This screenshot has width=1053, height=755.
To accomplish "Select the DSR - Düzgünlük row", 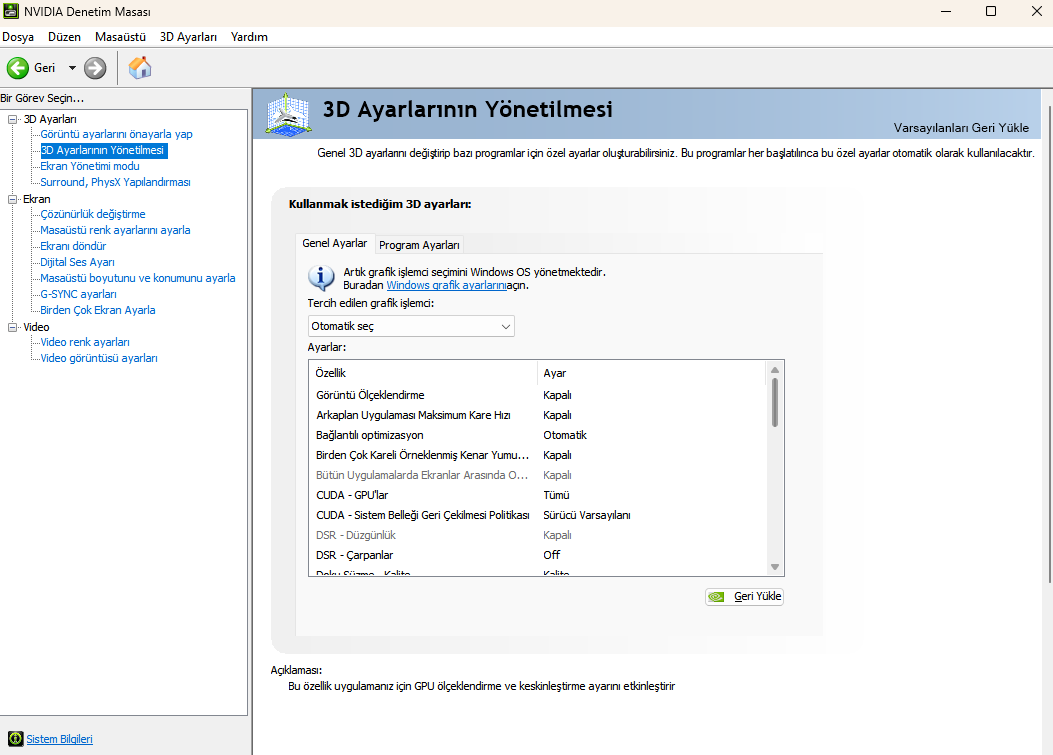I will (539, 535).
